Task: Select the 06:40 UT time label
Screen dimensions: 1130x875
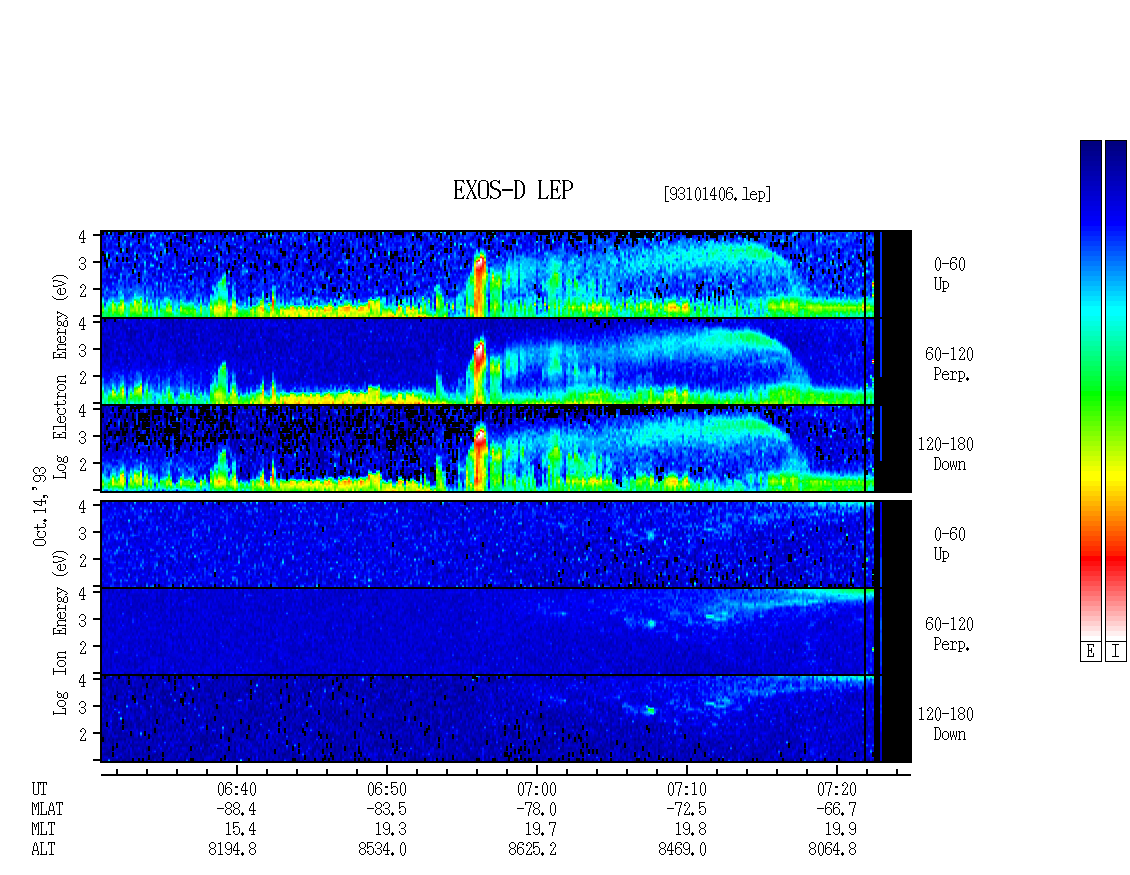Action: pos(236,789)
